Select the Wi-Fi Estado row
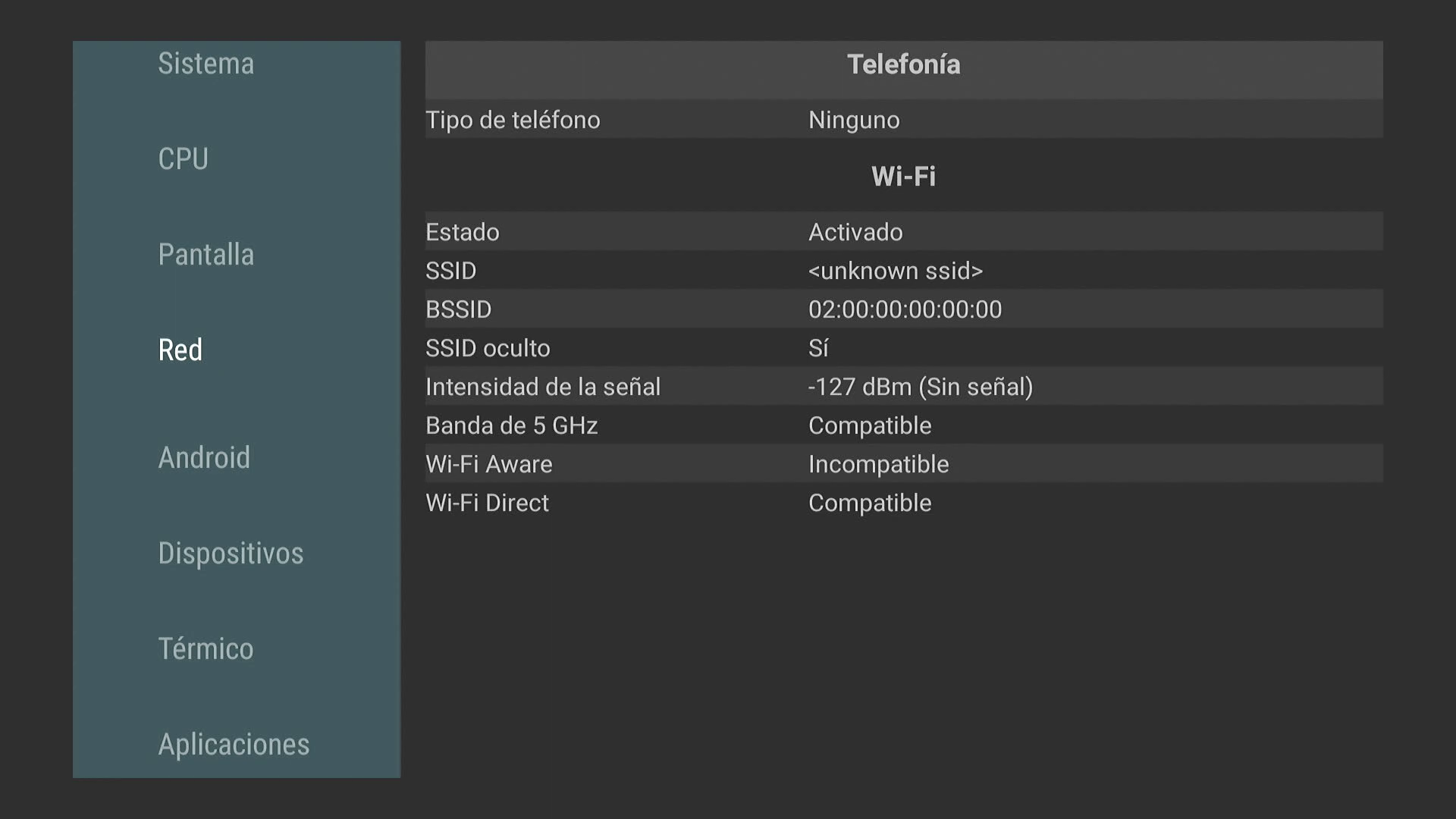The image size is (1456, 819). point(903,232)
